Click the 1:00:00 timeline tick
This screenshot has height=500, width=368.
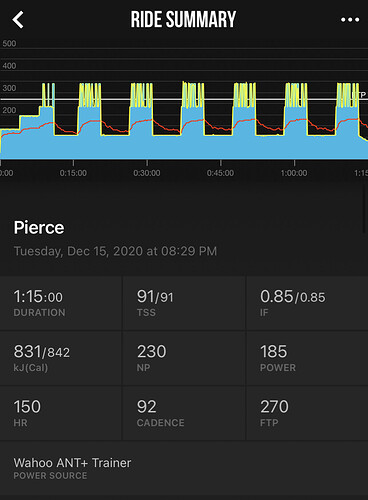(294, 173)
